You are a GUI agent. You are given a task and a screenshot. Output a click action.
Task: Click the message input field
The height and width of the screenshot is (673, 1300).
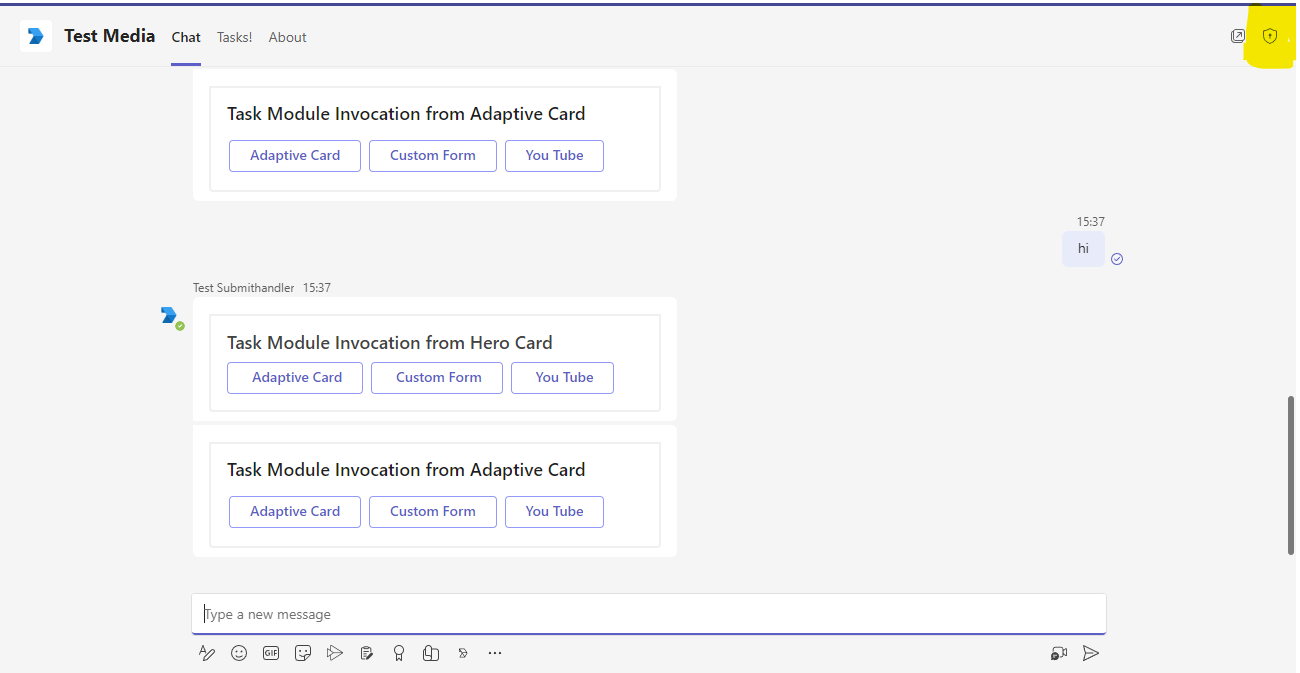click(648, 613)
